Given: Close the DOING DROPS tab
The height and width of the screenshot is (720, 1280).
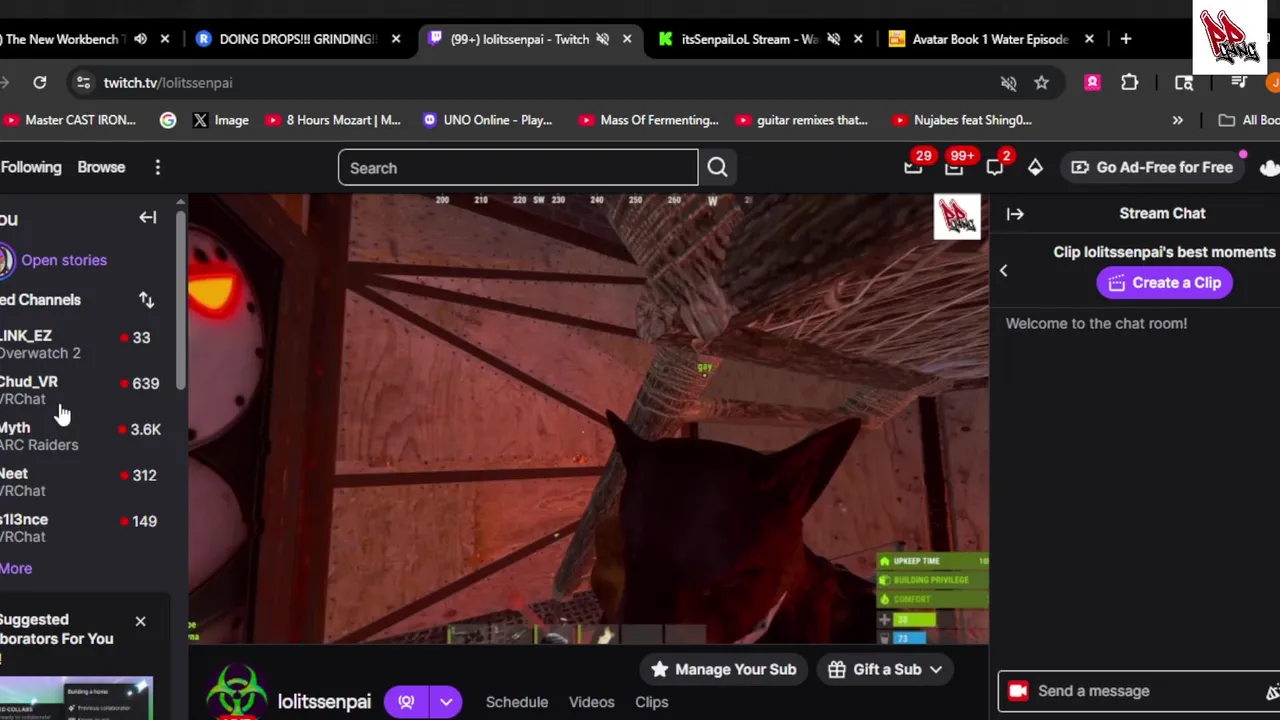Looking at the screenshot, I should pos(396,39).
